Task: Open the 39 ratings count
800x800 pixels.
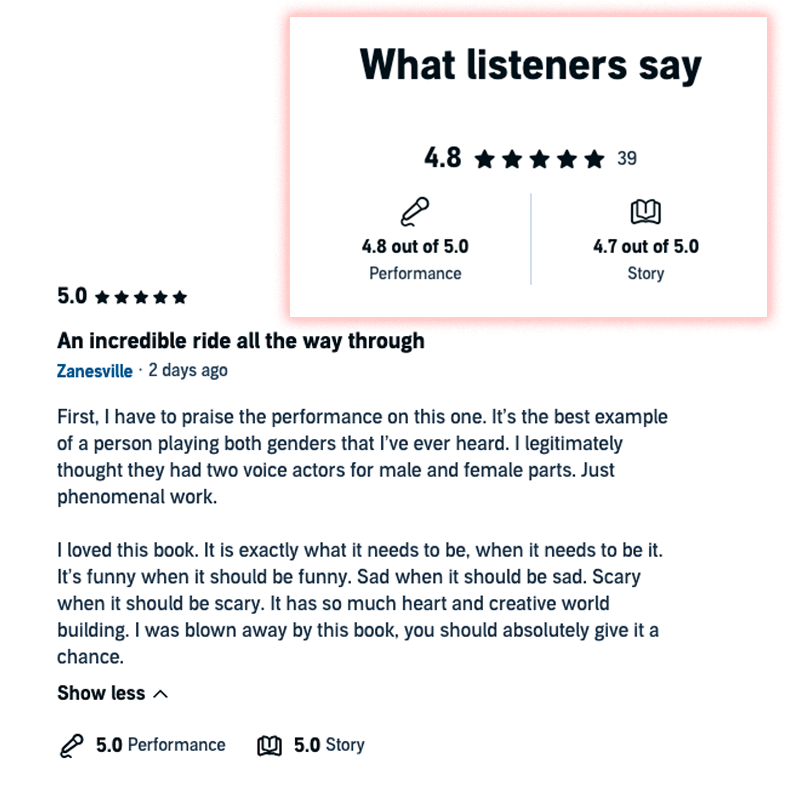Action: tap(627, 158)
